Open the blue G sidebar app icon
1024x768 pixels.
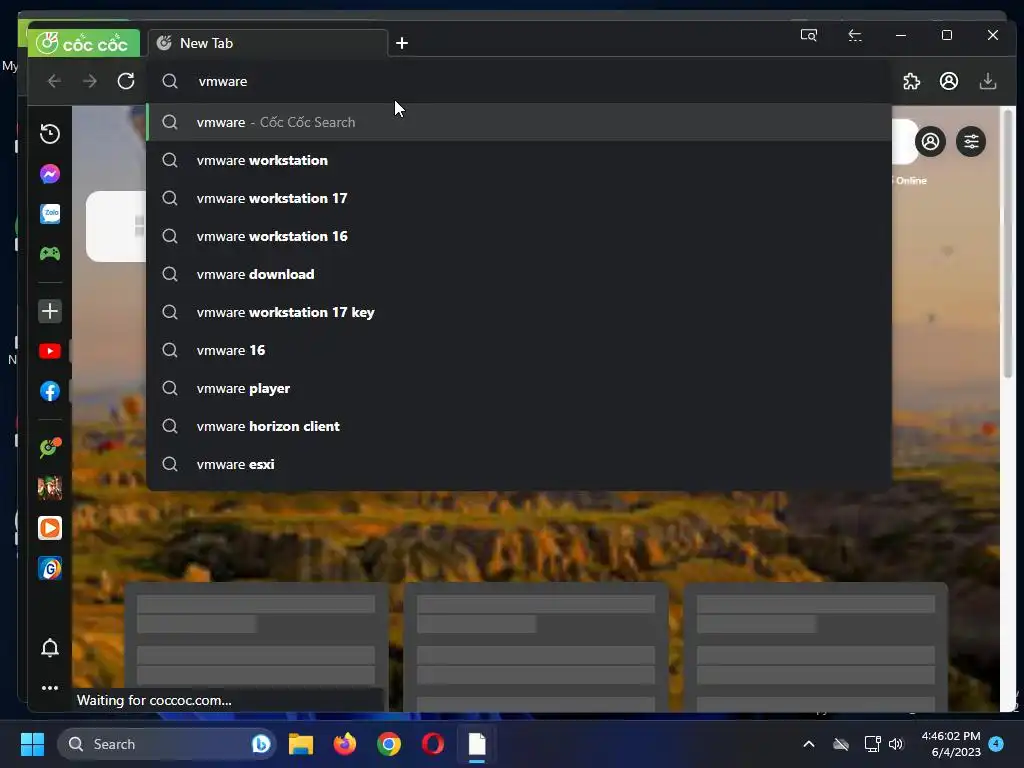[50, 568]
